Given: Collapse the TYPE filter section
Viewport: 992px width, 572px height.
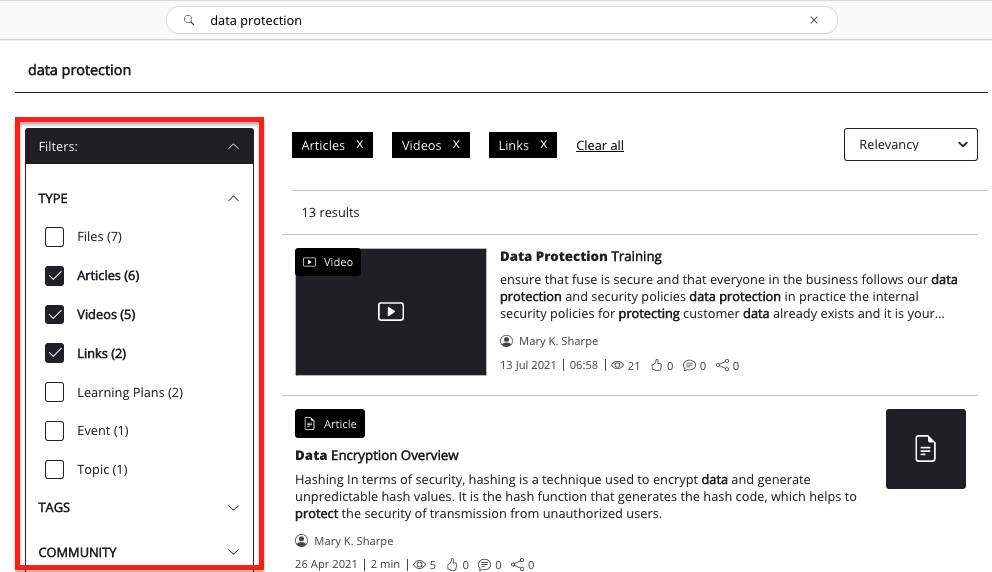Looking at the screenshot, I should [x=233, y=198].
